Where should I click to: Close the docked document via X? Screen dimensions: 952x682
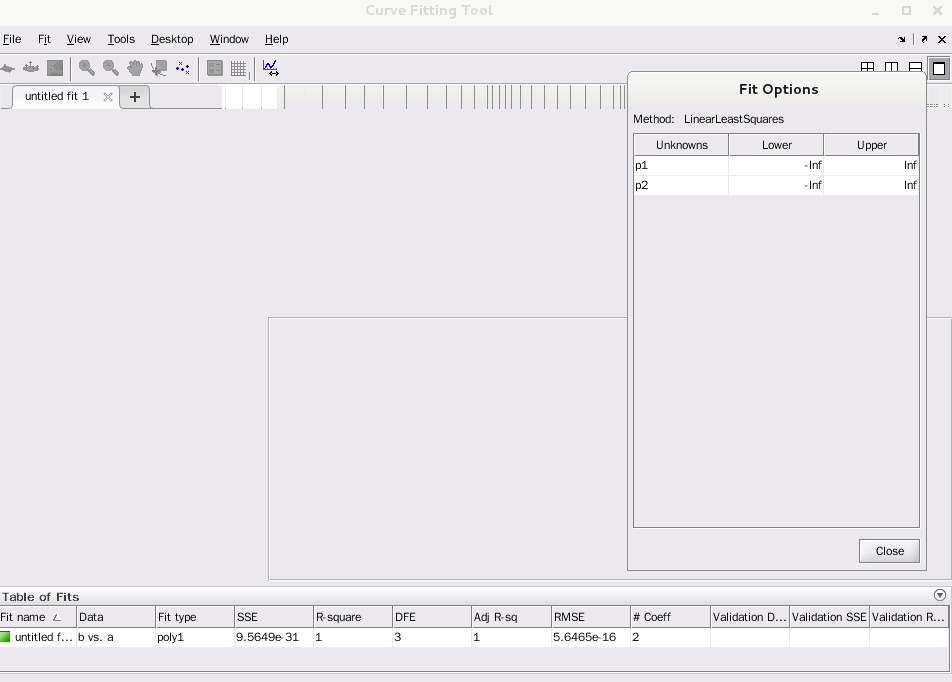click(x=942, y=39)
